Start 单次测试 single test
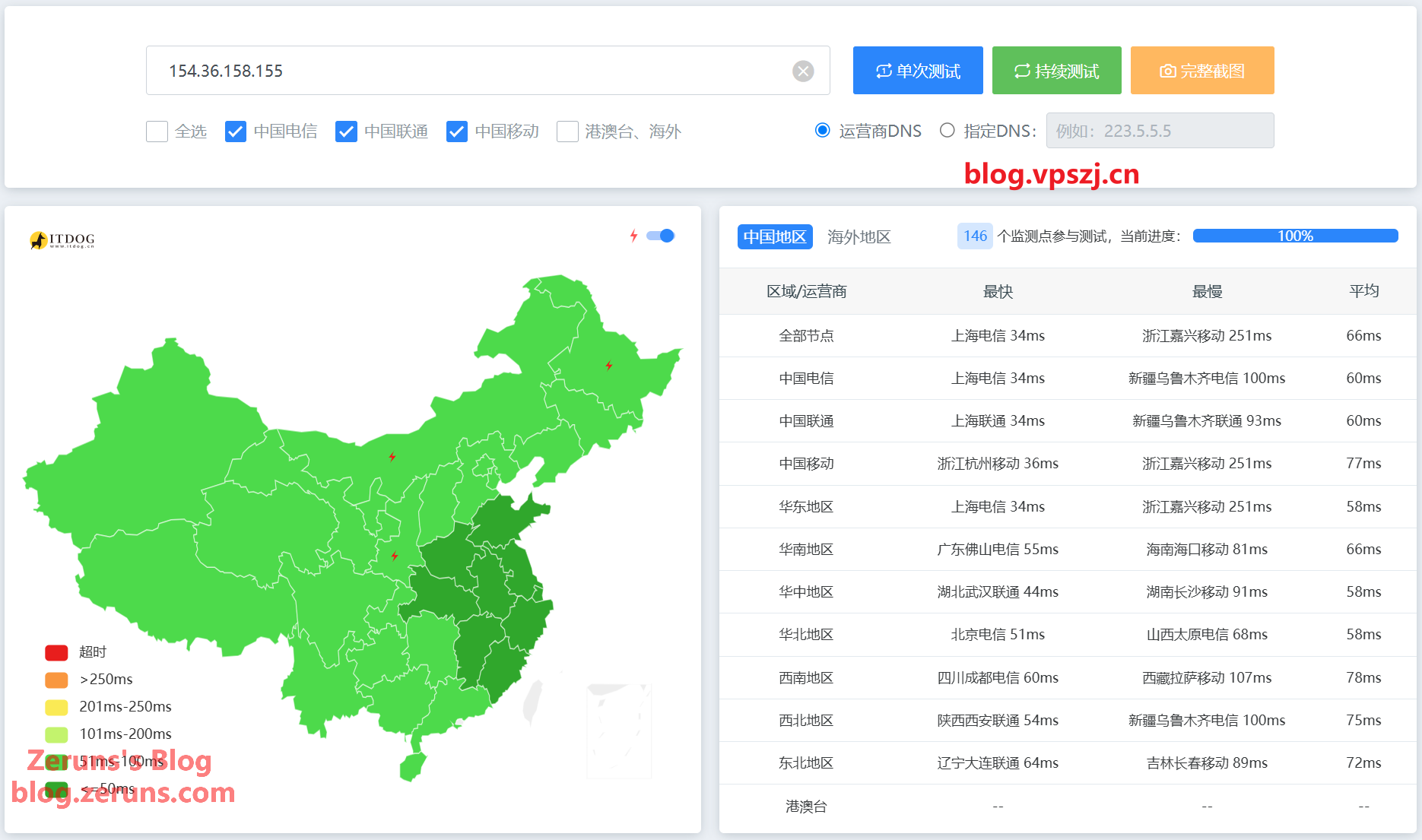 pos(918,71)
